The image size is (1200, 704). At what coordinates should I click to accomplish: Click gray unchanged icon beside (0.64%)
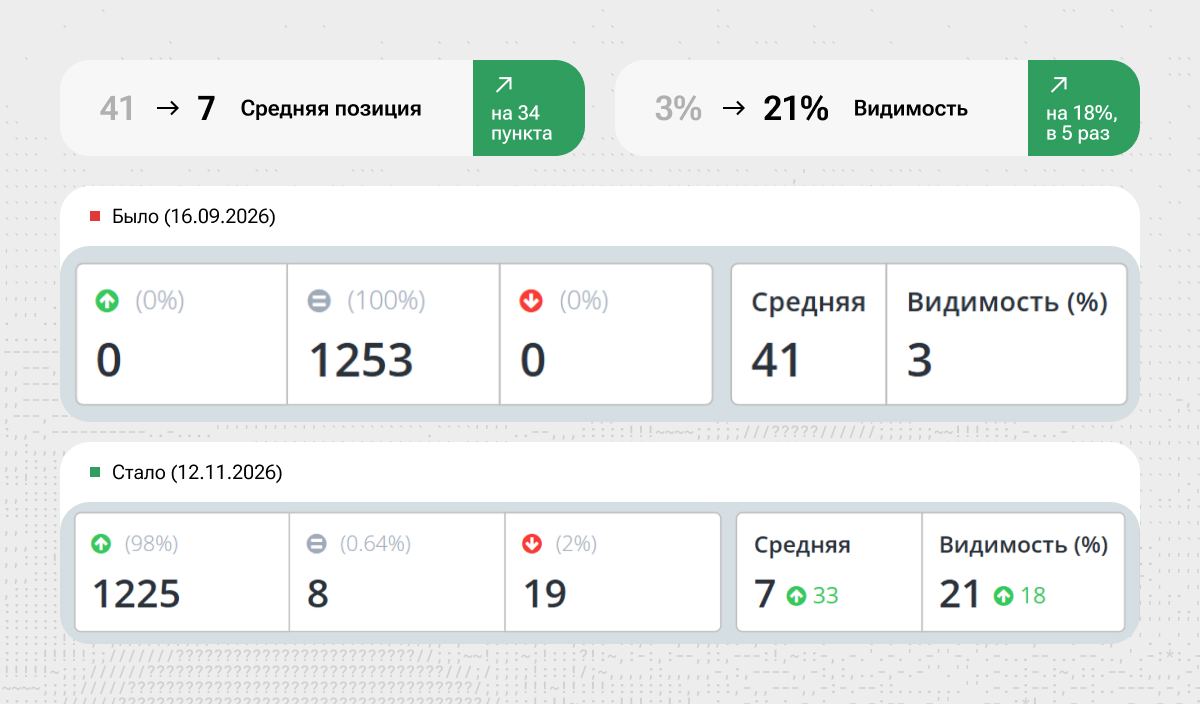point(317,544)
